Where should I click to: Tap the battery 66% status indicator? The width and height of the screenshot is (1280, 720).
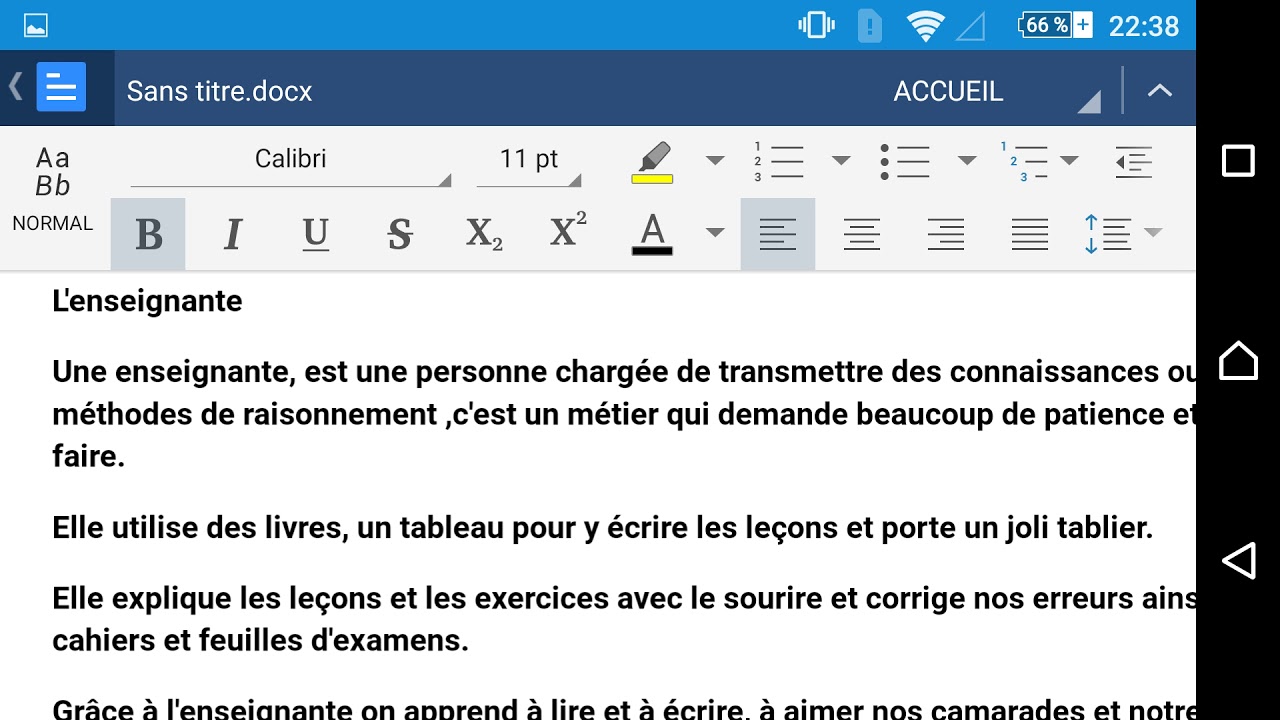point(1055,25)
